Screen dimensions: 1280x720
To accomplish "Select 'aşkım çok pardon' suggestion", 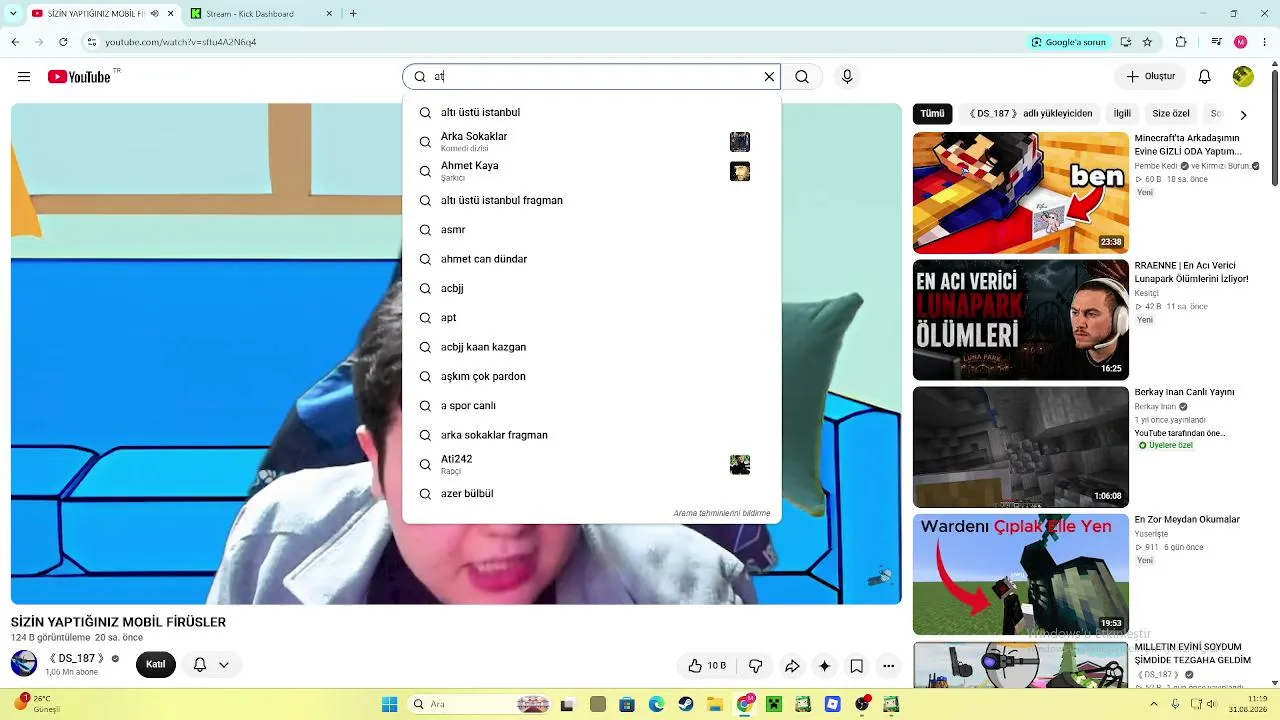I will [x=591, y=376].
